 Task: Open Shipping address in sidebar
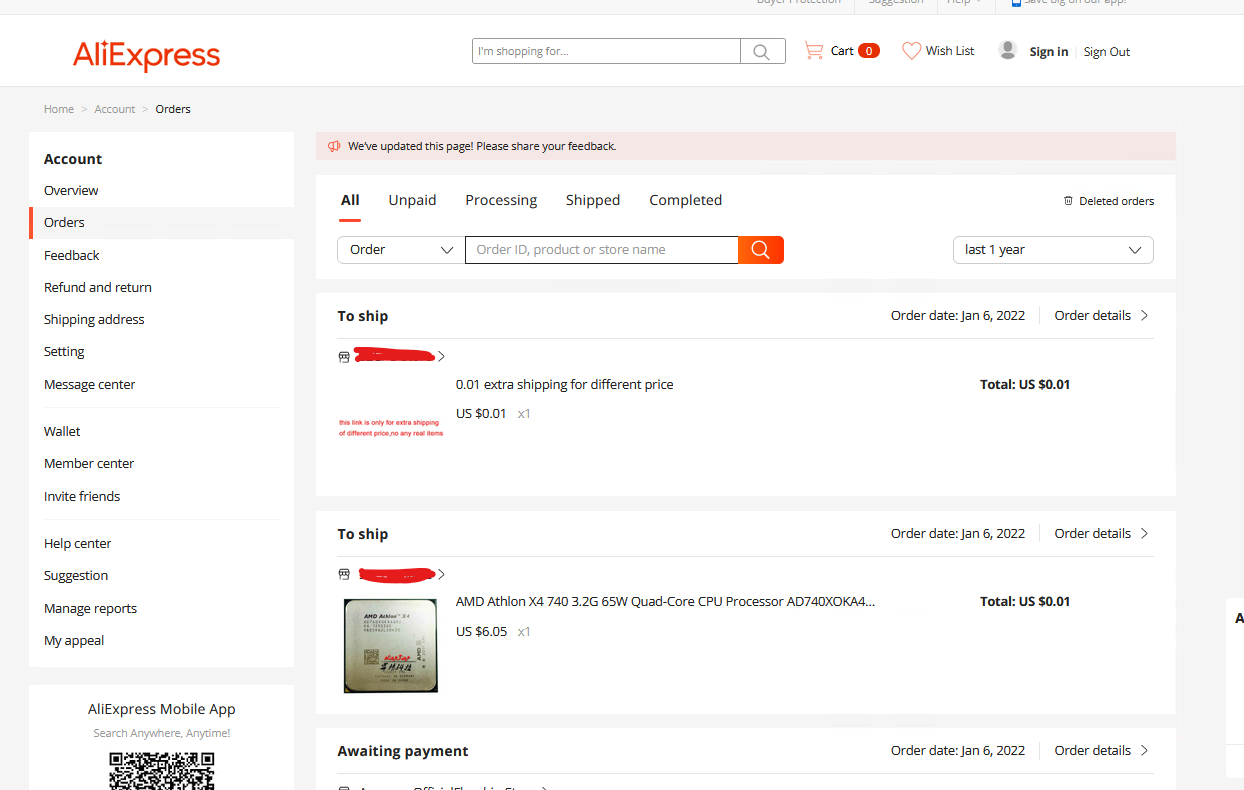94,319
